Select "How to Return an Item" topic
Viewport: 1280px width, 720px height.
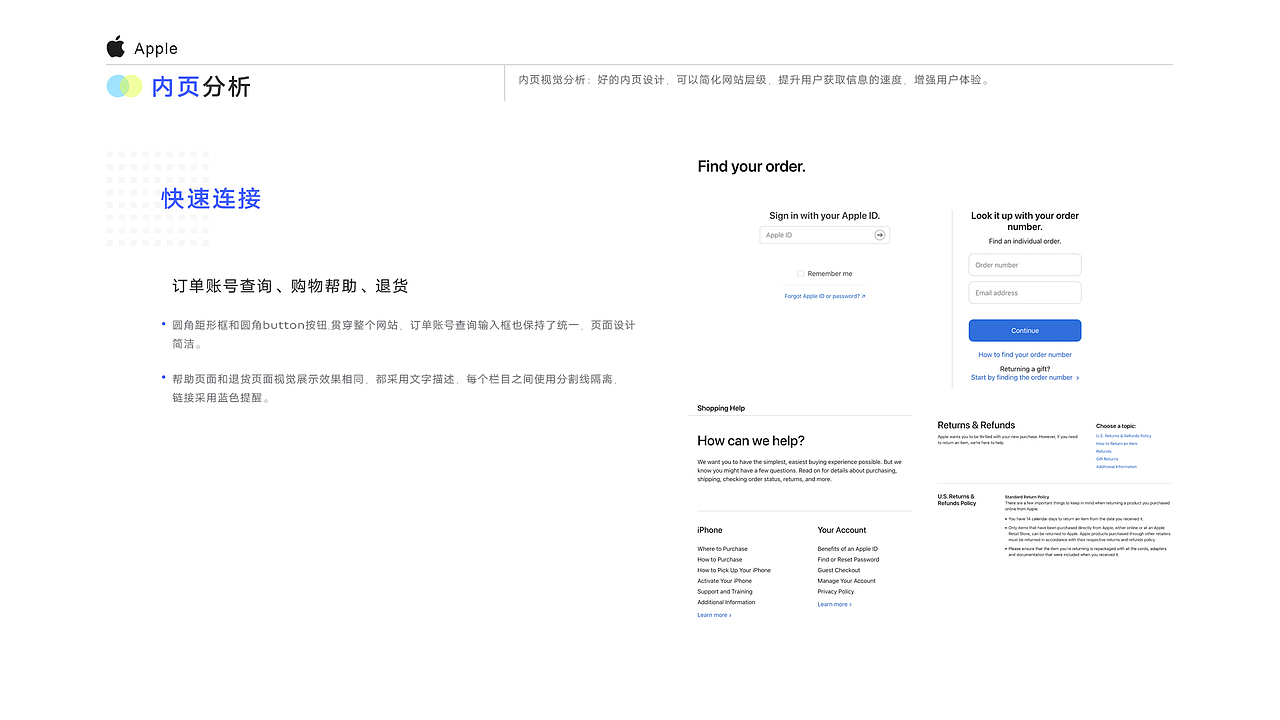tap(1115, 443)
